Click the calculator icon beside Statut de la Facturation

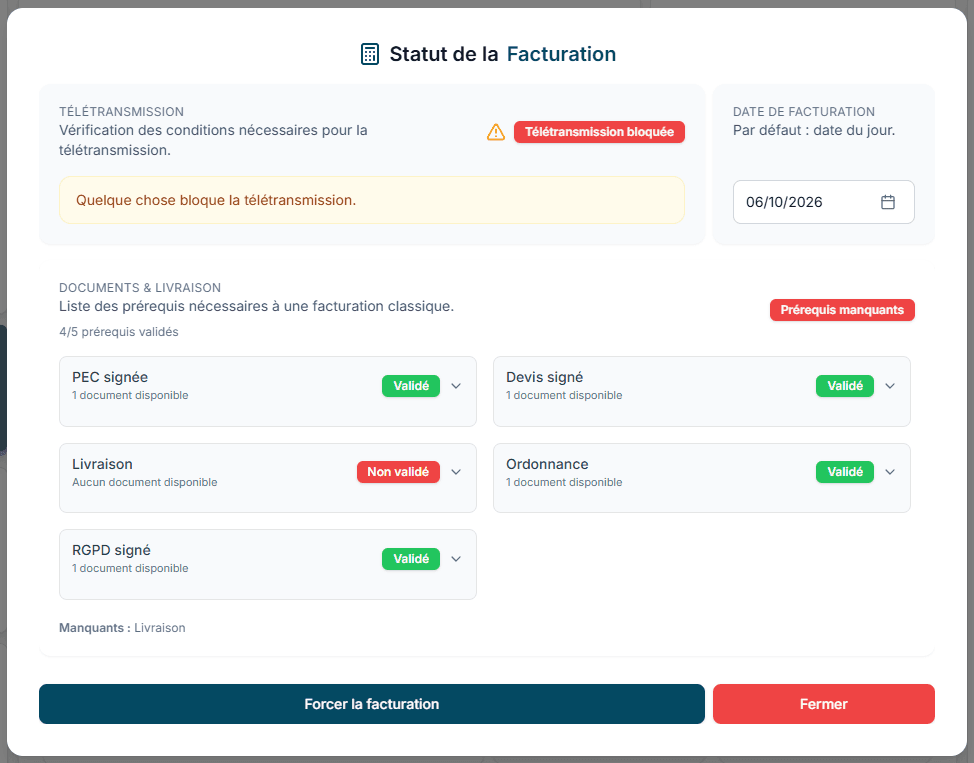[370, 54]
